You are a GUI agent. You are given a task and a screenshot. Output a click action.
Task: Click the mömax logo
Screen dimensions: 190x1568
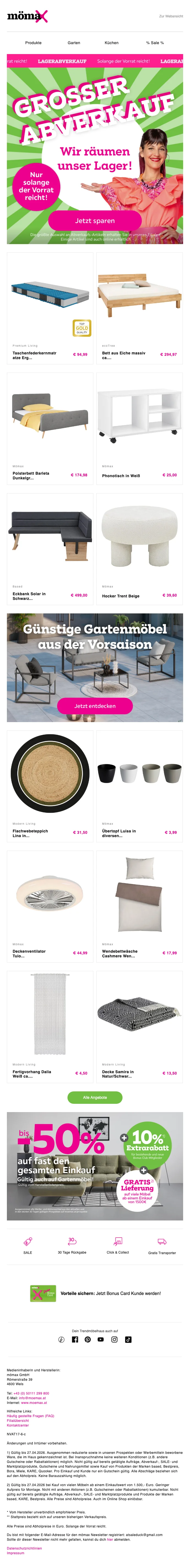tap(27, 17)
